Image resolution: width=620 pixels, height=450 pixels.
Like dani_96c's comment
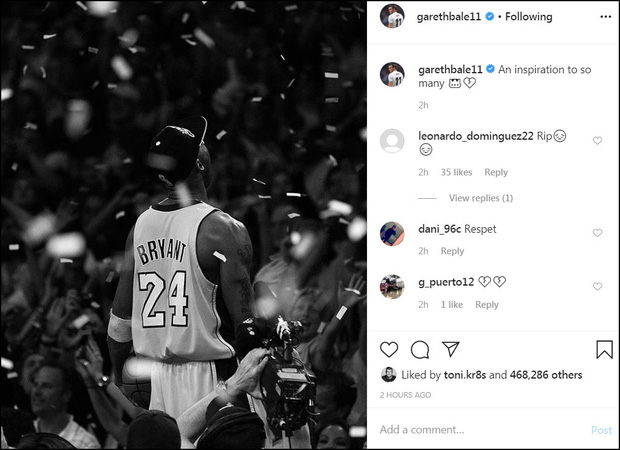coord(598,233)
